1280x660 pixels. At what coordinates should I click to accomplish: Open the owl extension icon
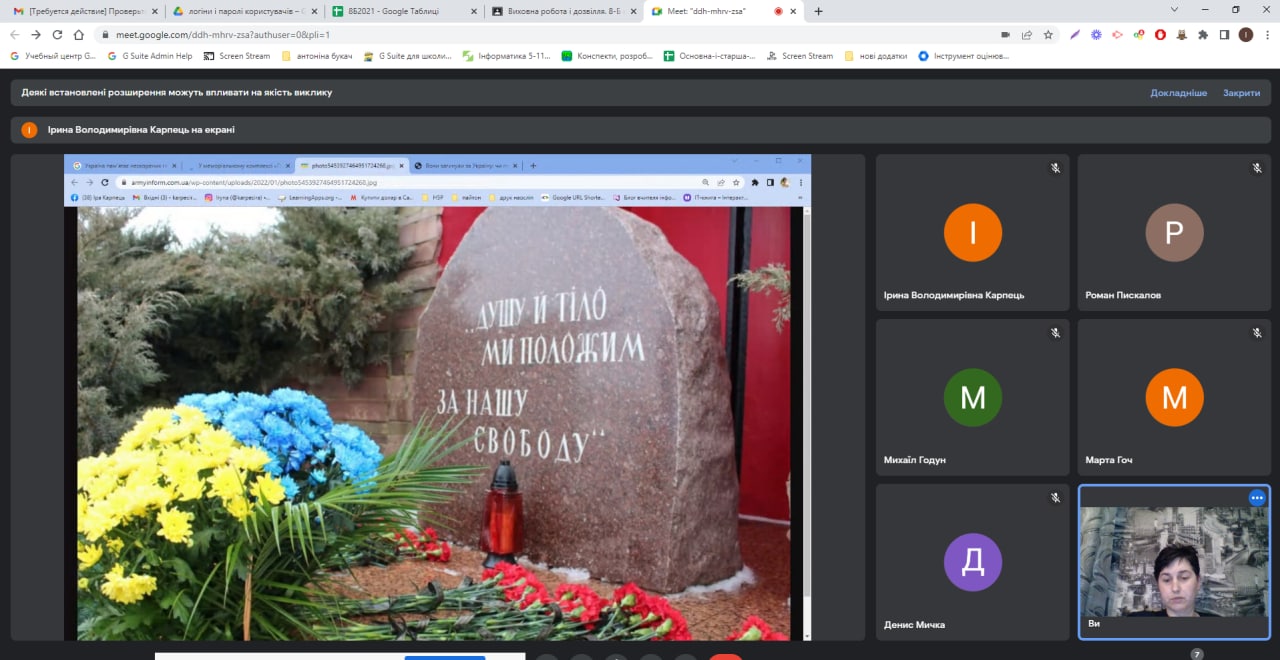[x=1182, y=34]
